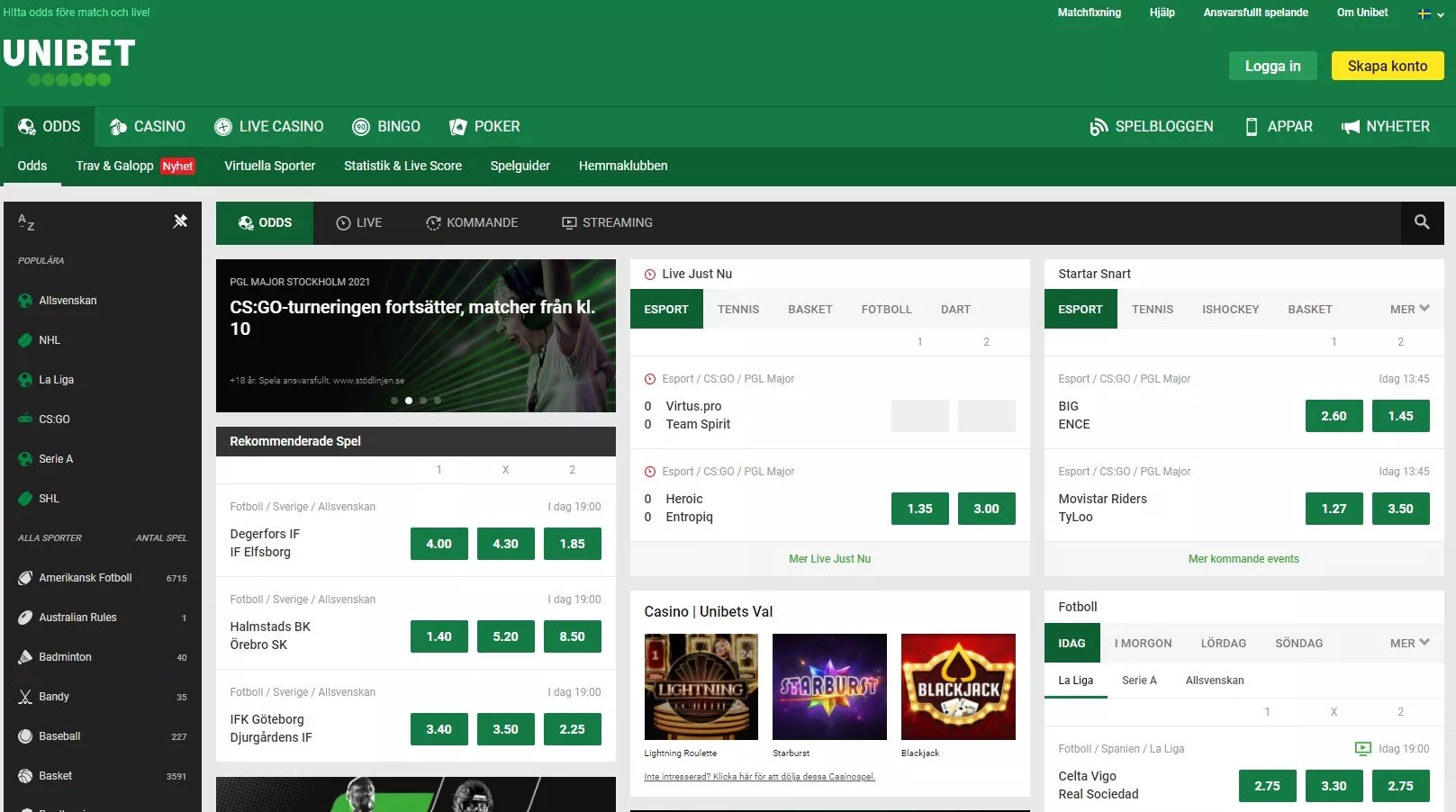
Task: Switch to the LIVE tab
Action: [x=359, y=223]
